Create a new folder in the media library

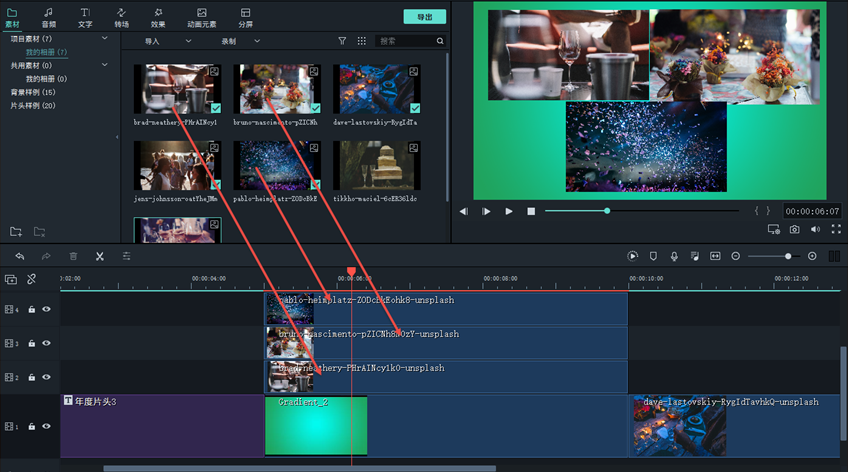[16, 232]
